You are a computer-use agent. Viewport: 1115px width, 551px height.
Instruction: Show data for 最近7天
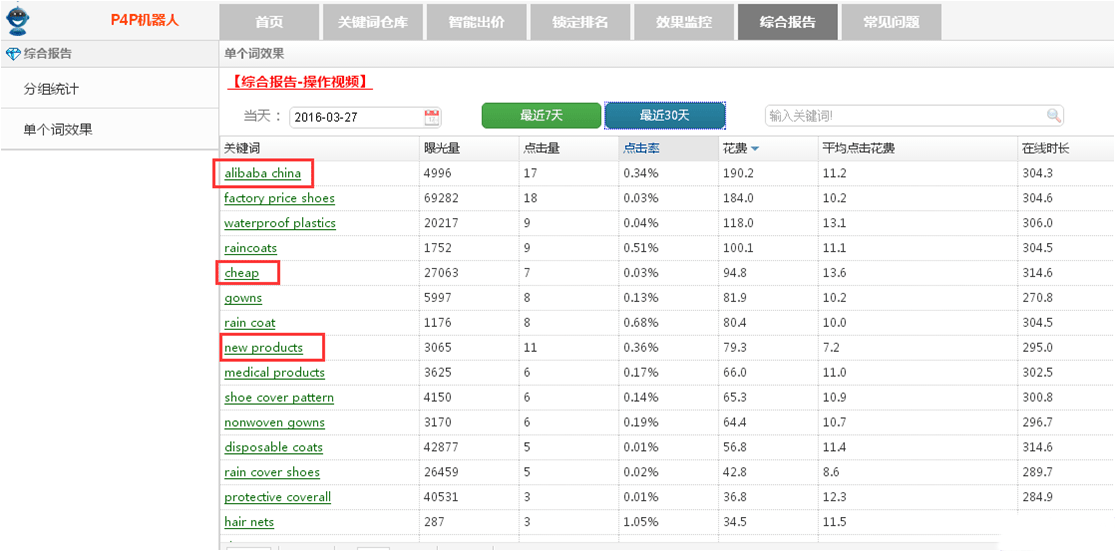coord(541,116)
